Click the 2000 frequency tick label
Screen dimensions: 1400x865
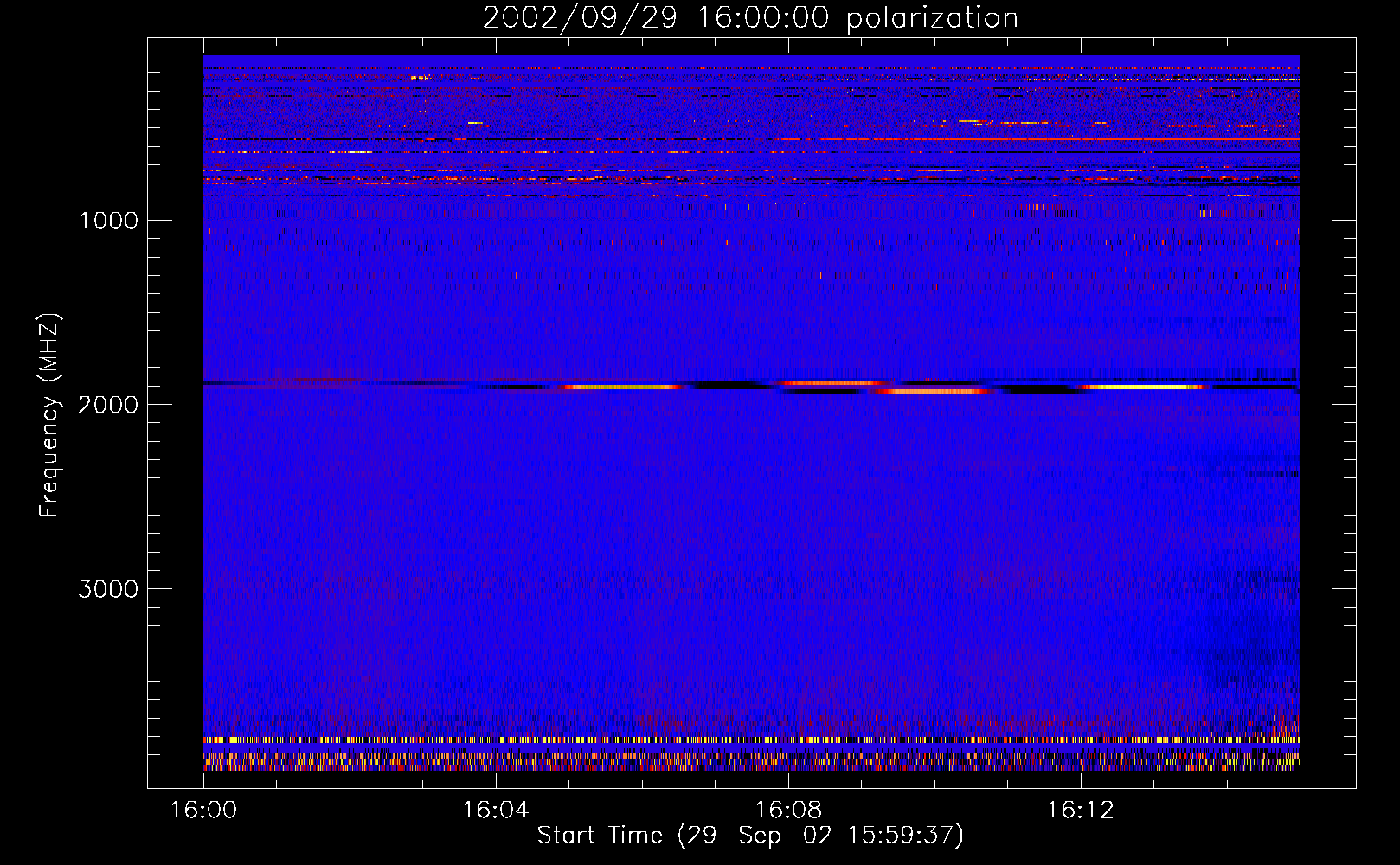coord(108,405)
